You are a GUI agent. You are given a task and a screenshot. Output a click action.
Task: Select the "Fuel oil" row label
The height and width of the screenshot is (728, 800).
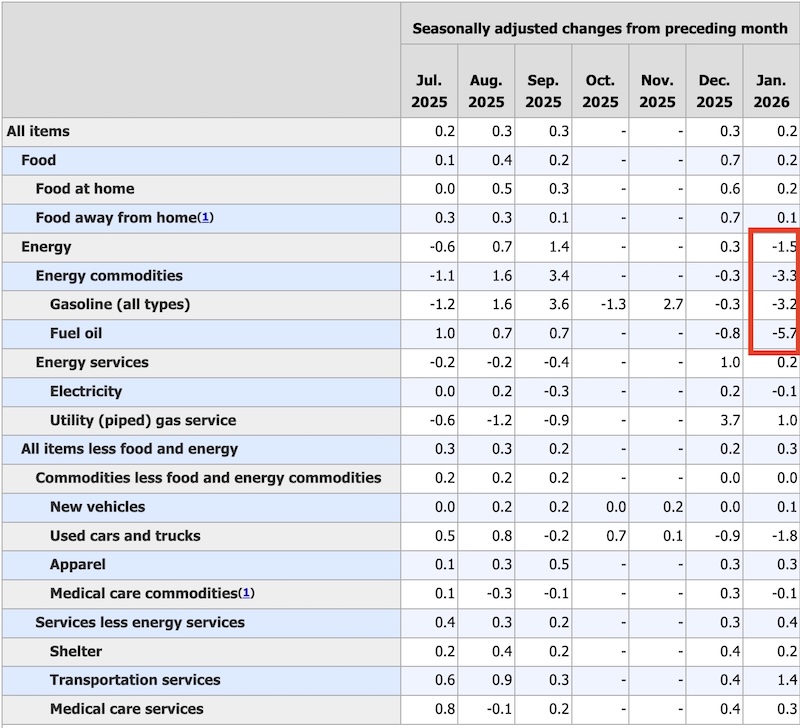76,333
